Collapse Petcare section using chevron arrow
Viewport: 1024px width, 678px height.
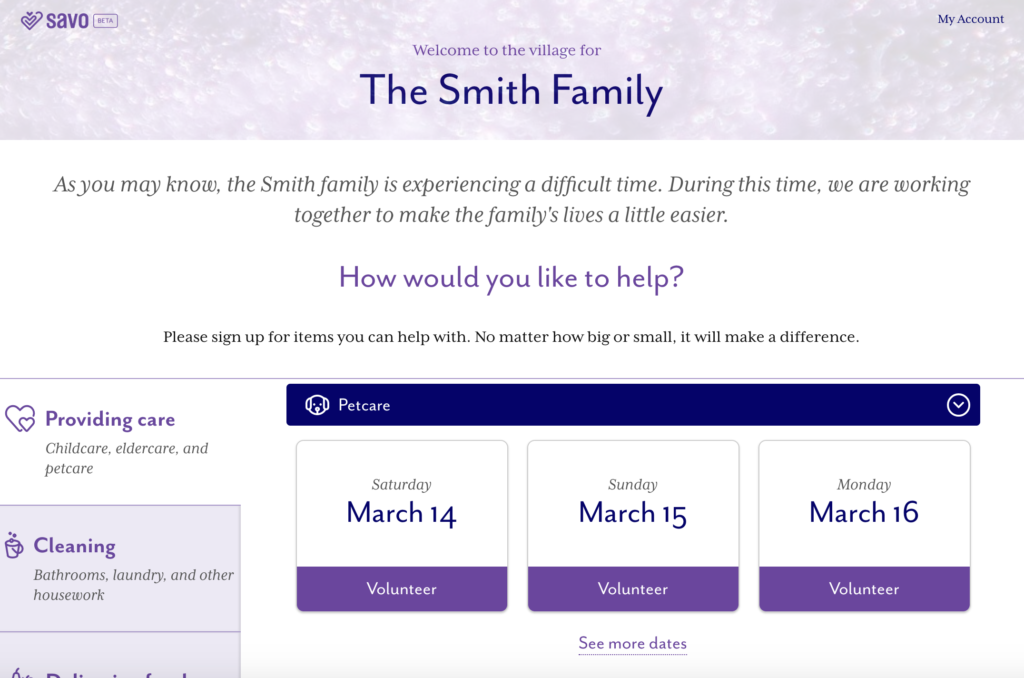point(958,405)
